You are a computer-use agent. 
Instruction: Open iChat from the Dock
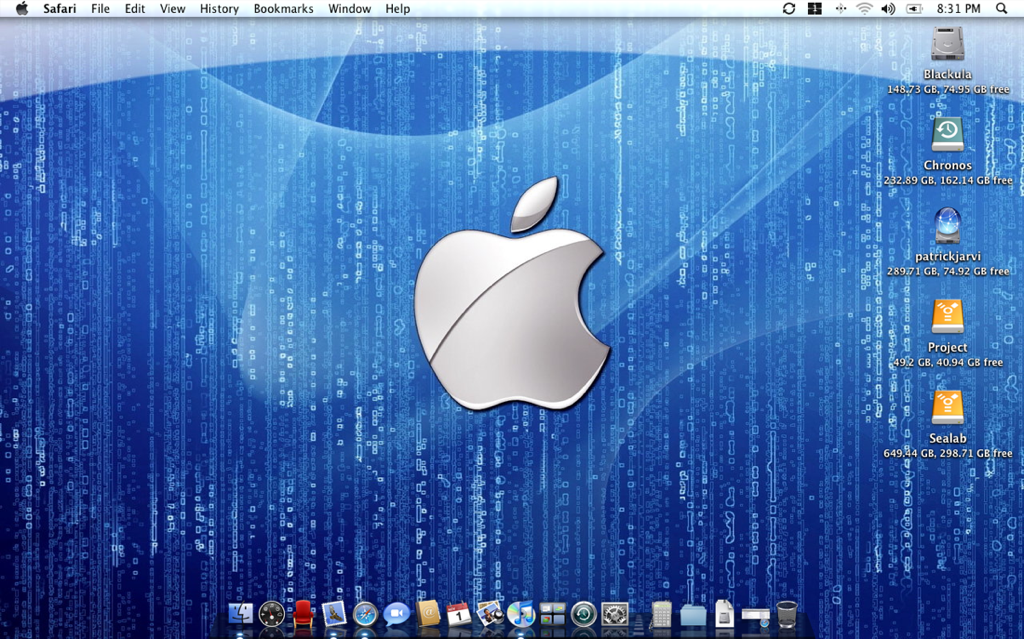396,614
